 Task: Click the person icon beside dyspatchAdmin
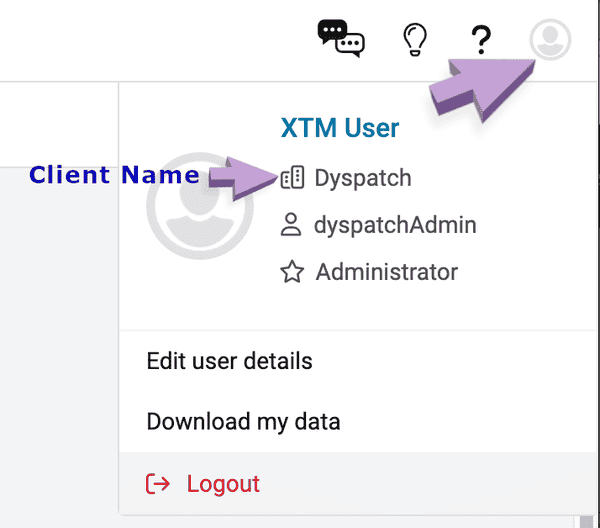pyautogui.click(x=291, y=224)
